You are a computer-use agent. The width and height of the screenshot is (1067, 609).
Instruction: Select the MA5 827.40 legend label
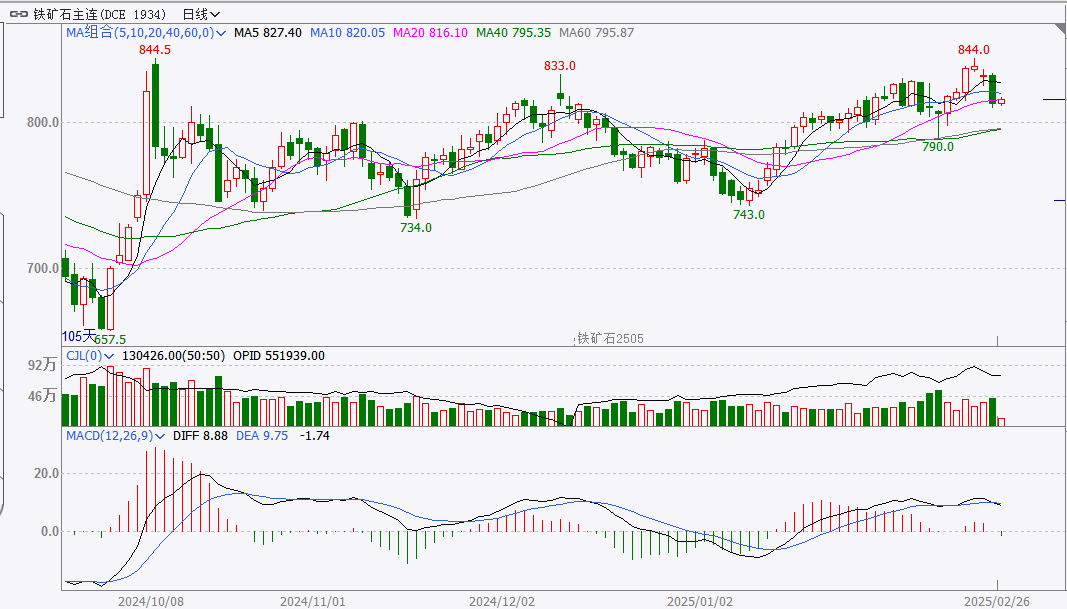point(267,33)
